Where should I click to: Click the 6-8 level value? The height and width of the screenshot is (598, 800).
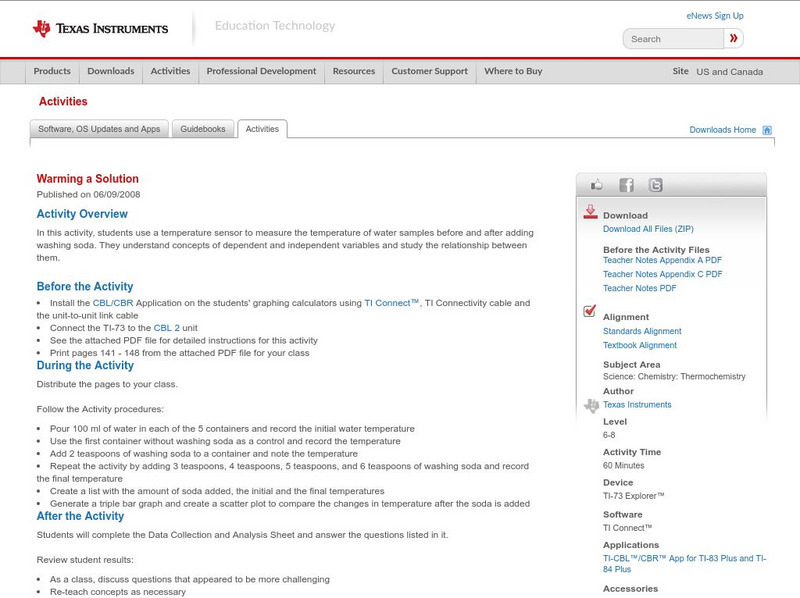pyautogui.click(x=609, y=435)
